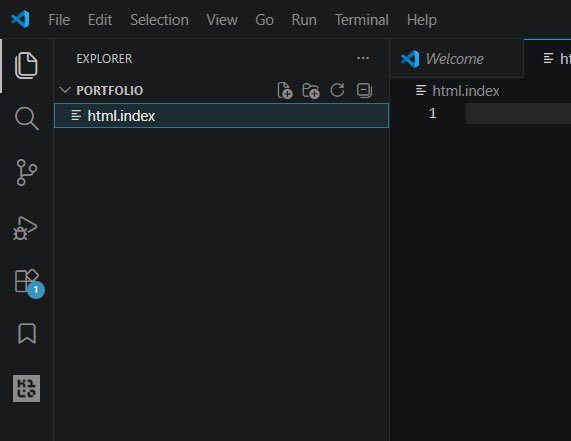The width and height of the screenshot is (571, 441).
Task: Open the Explorer view in activity bar
Action: tap(26, 66)
